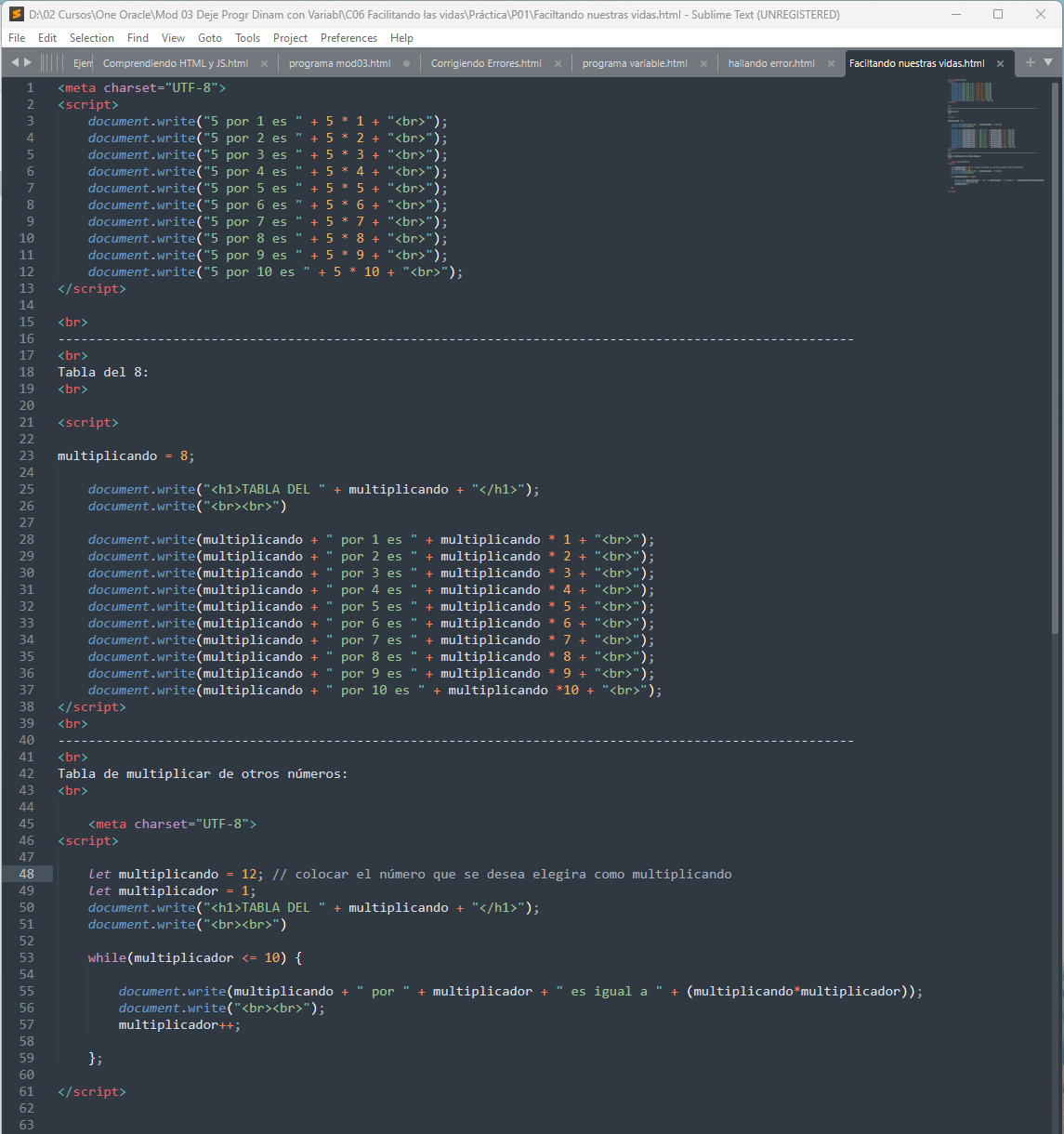Open the Find menu
Screen dimensions: 1064x1134
point(138,38)
